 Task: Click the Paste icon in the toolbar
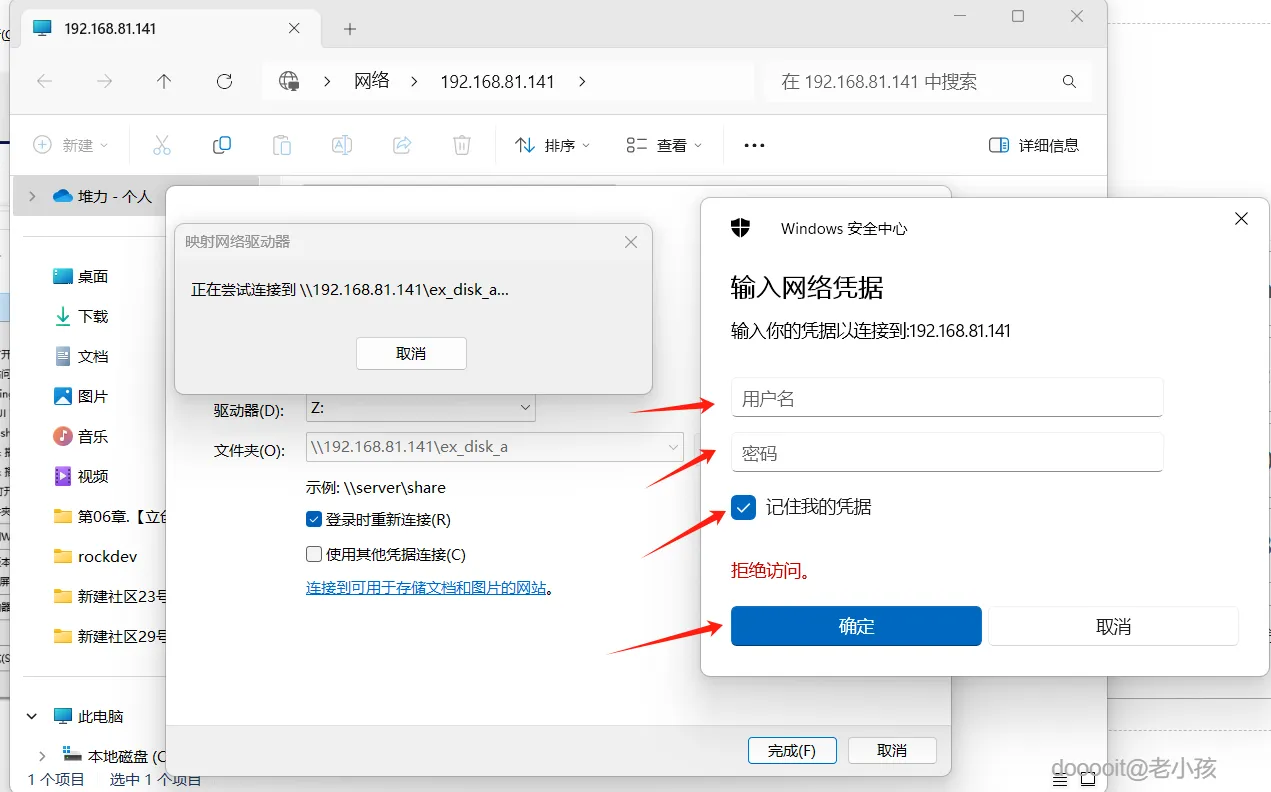pyautogui.click(x=281, y=145)
